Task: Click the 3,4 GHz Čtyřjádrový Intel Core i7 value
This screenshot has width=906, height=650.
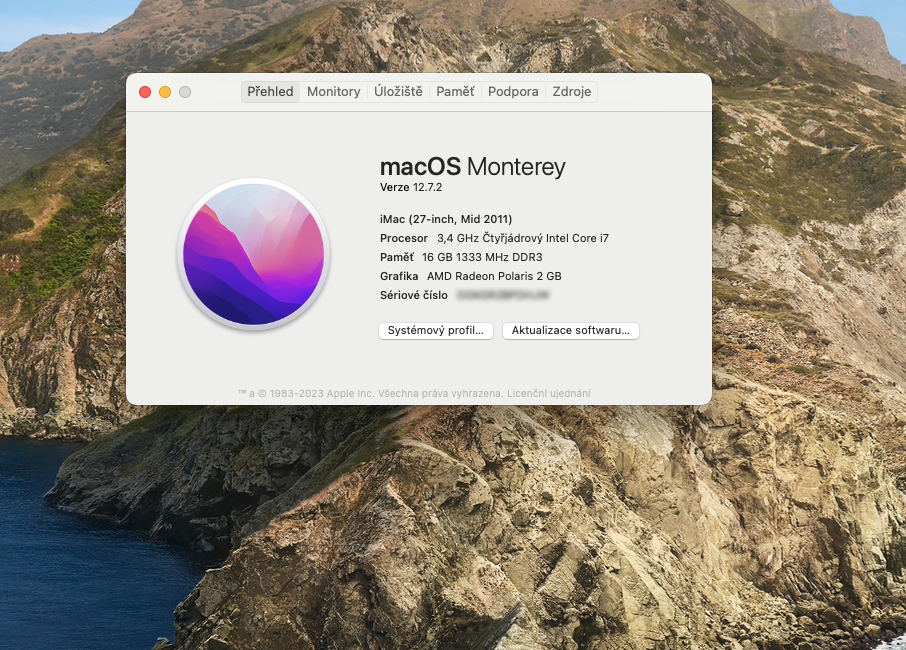Action: click(523, 238)
